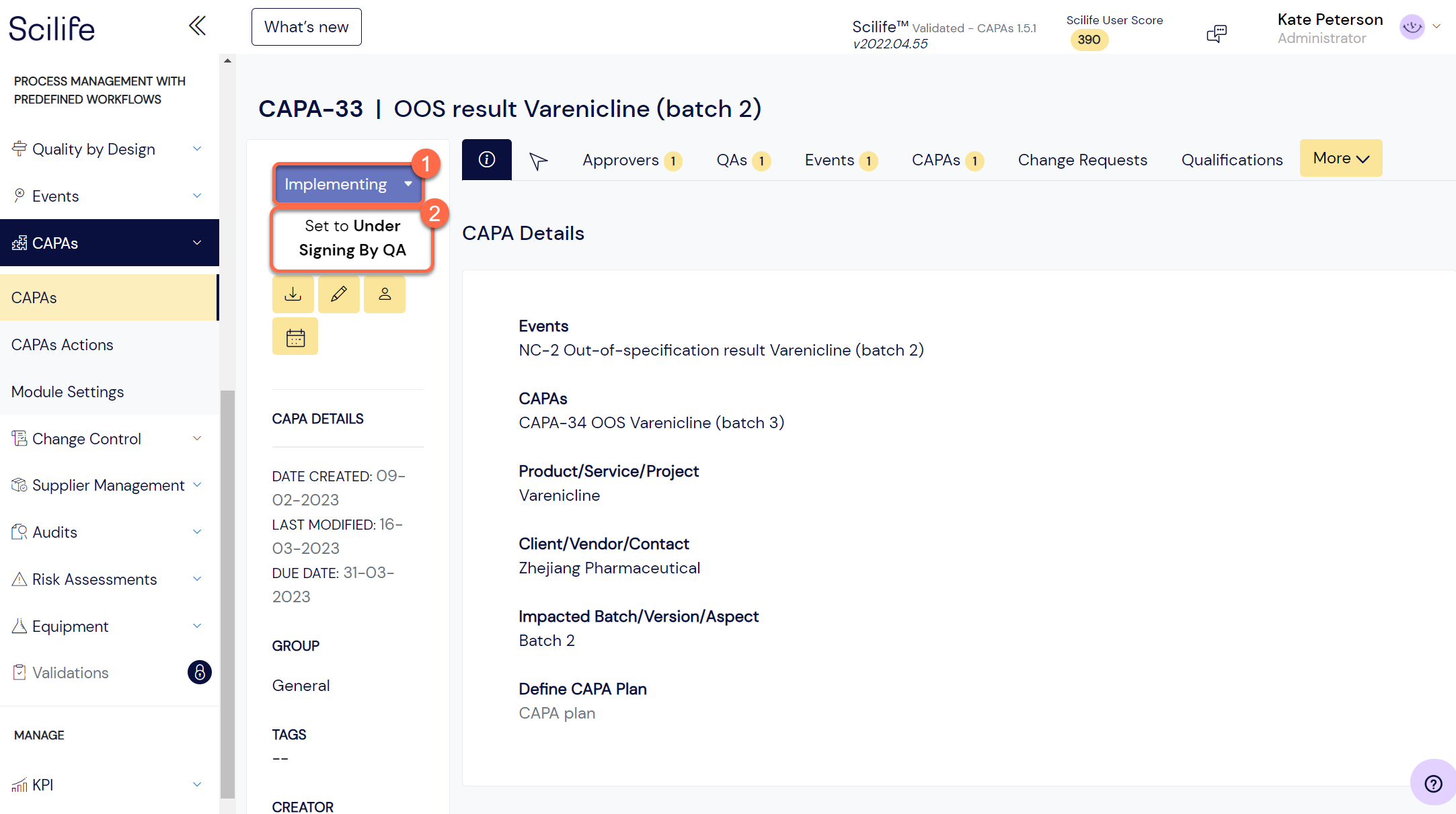1456x814 pixels.
Task: Click the cursor arrow icon beside the info tab
Action: (537, 160)
